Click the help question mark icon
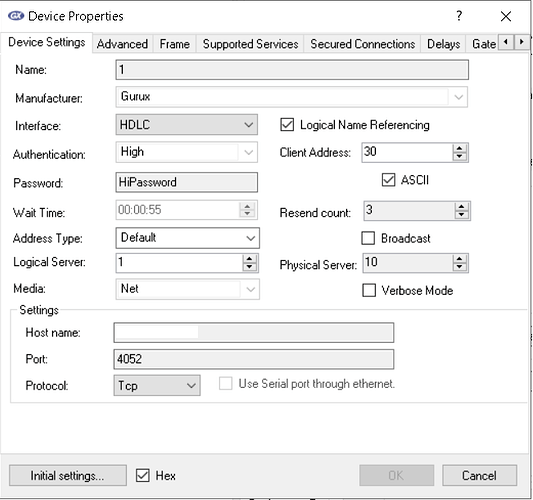Image resolution: width=533 pixels, height=500 pixels. tap(459, 16)
